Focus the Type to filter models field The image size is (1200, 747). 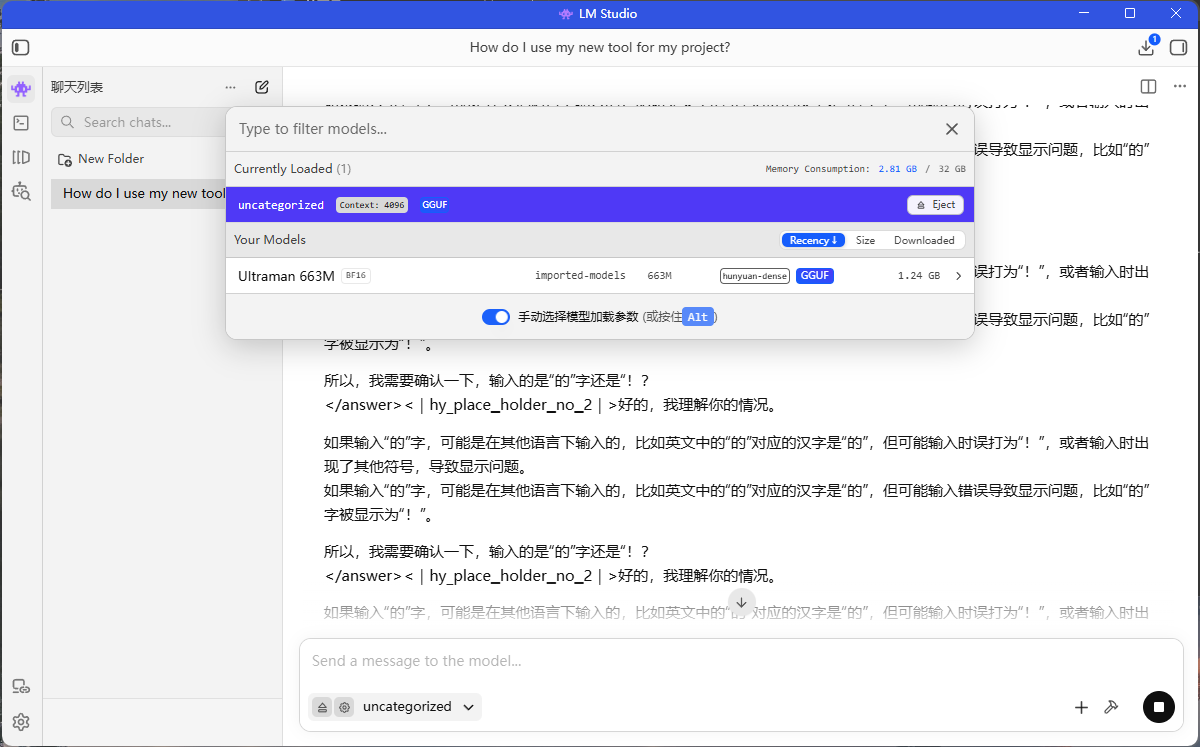pyautogui.click(x=585, y=129)
